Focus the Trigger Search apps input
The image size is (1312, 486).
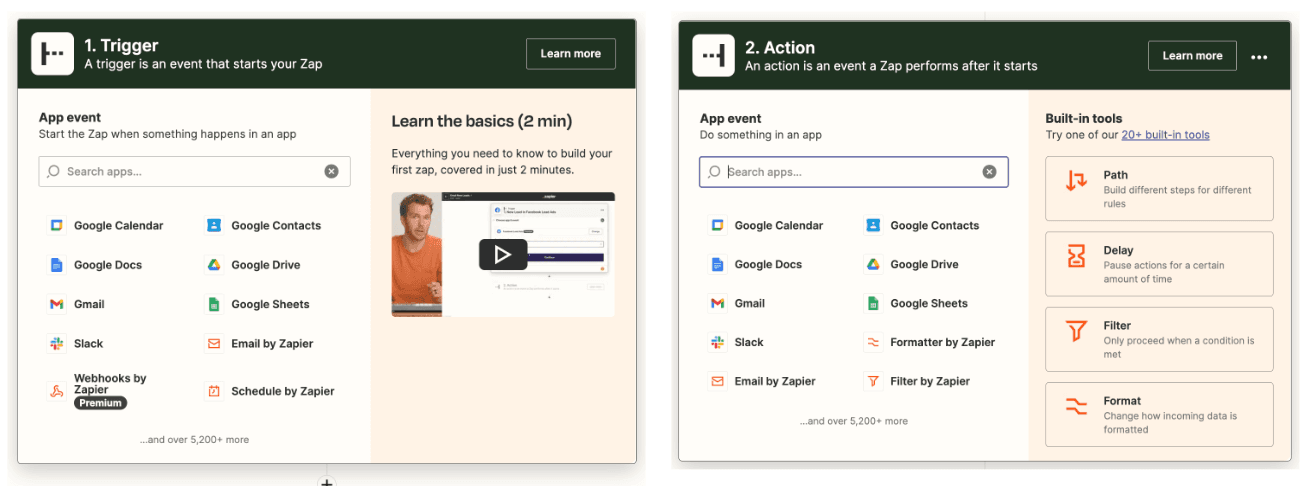(x=194, y=171)
